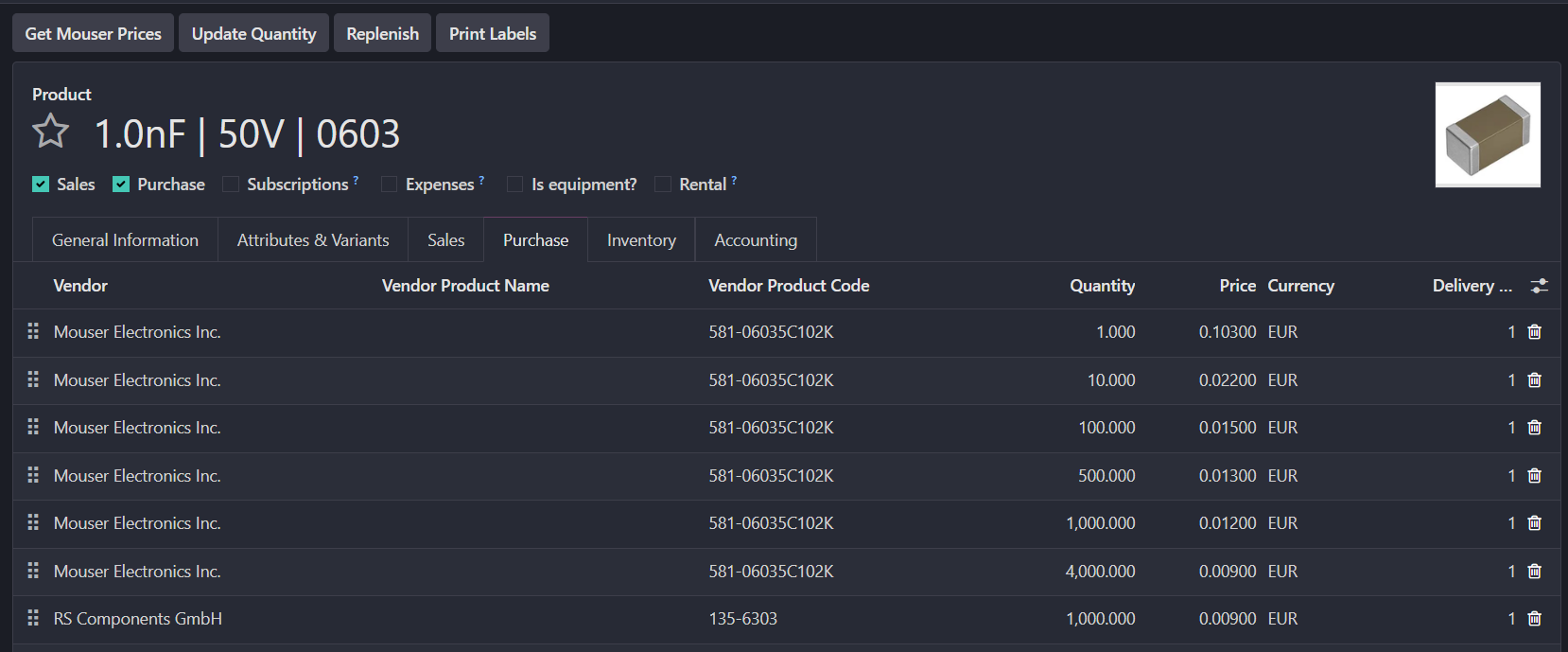Mark product as favorite with star icon
The height and width of the screenshot is (652, 1568).
click(51, 132)
